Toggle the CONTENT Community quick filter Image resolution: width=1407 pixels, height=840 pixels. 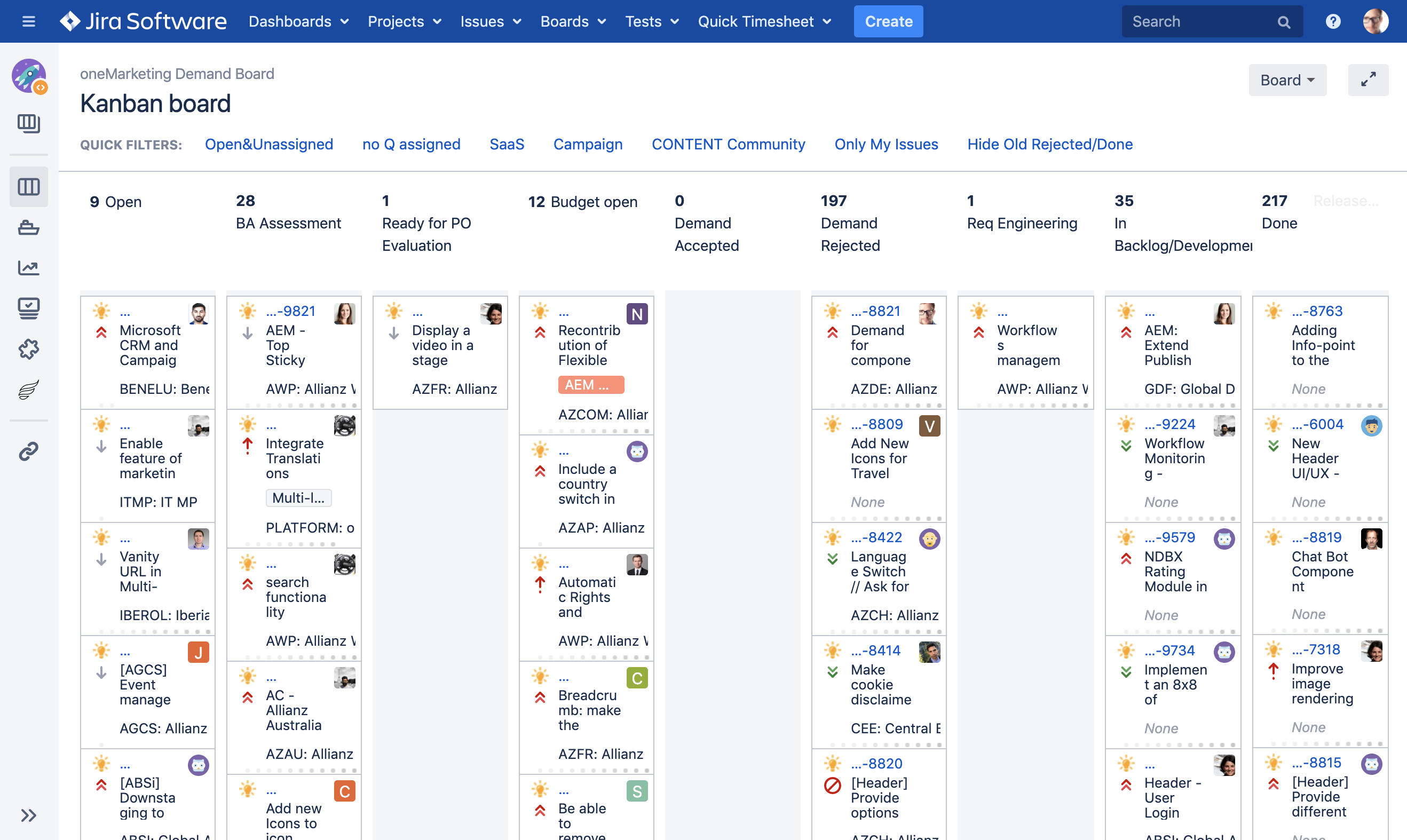tap(729, 144)
